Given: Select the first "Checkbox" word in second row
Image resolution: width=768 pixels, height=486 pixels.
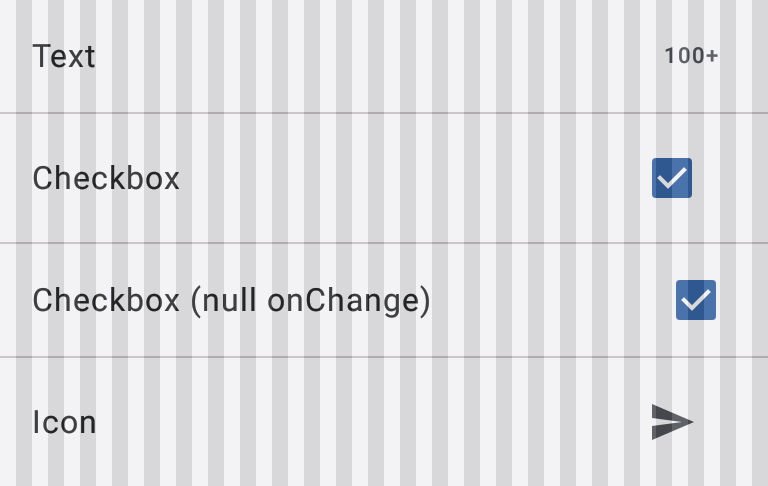Looking at the screenshot, I should [106, 179].
